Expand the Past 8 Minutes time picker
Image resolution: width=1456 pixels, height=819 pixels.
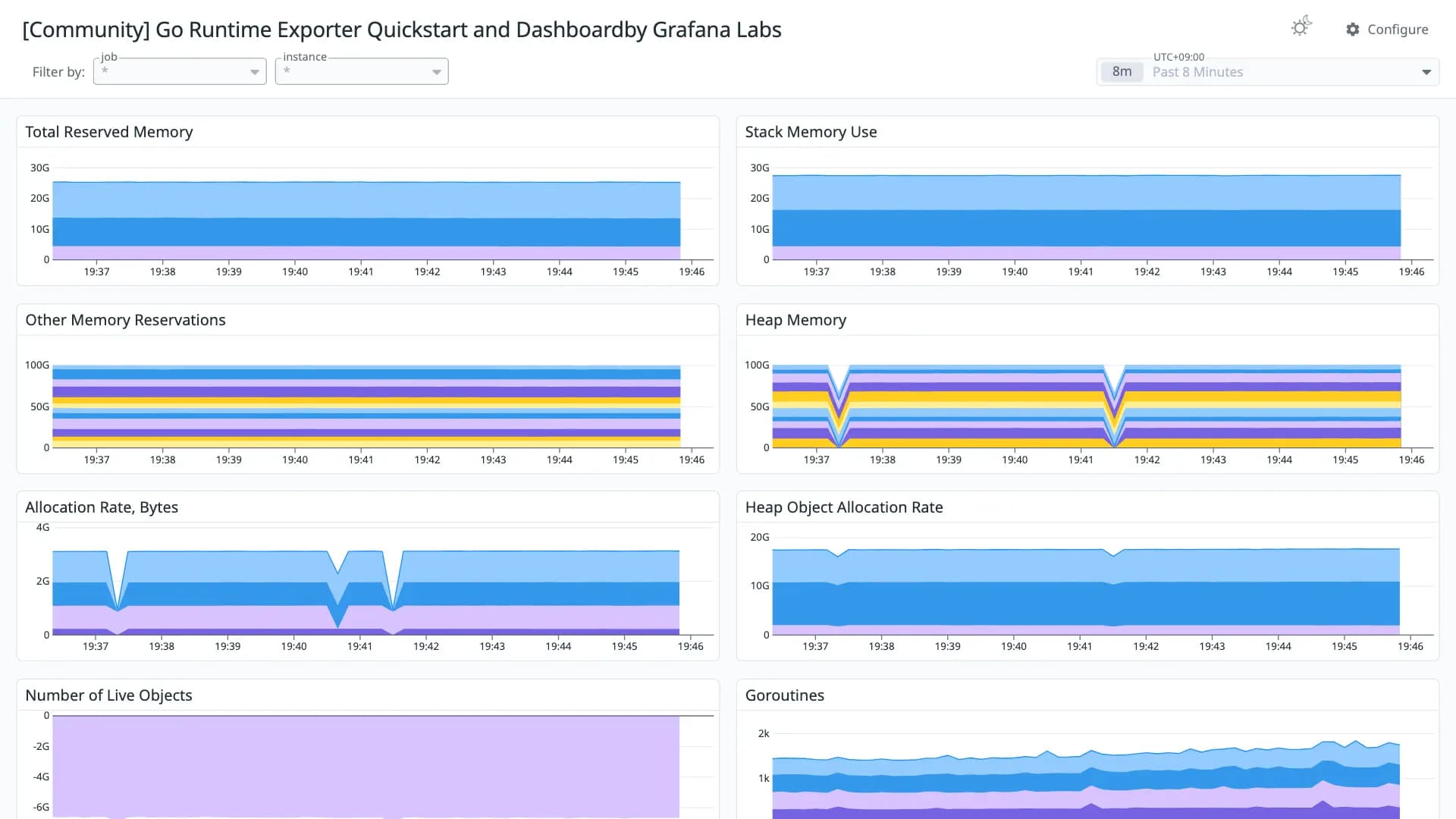1268,72
